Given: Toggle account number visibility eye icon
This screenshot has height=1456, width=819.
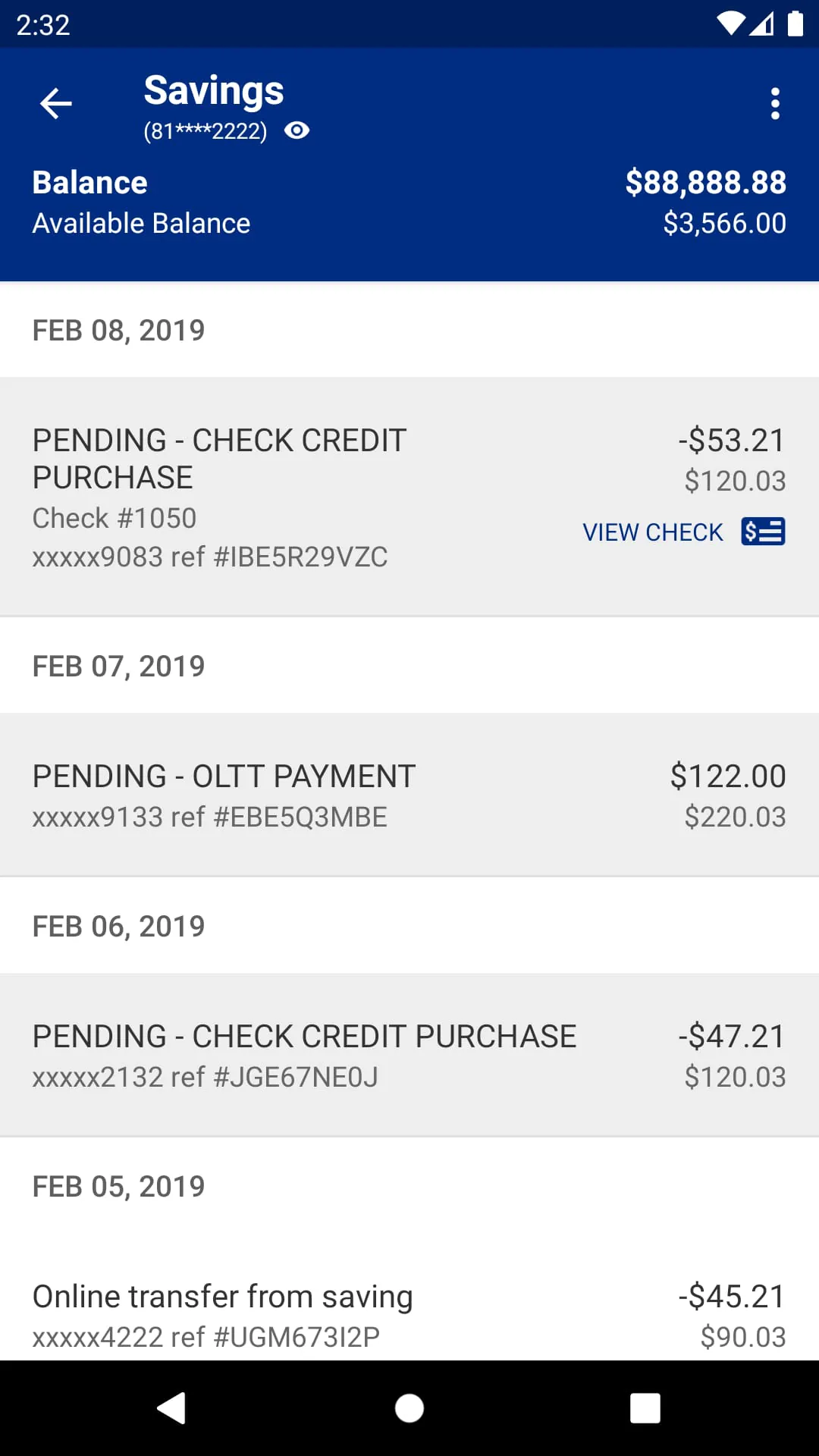Looking at the screenshot, I should (297, 130).
